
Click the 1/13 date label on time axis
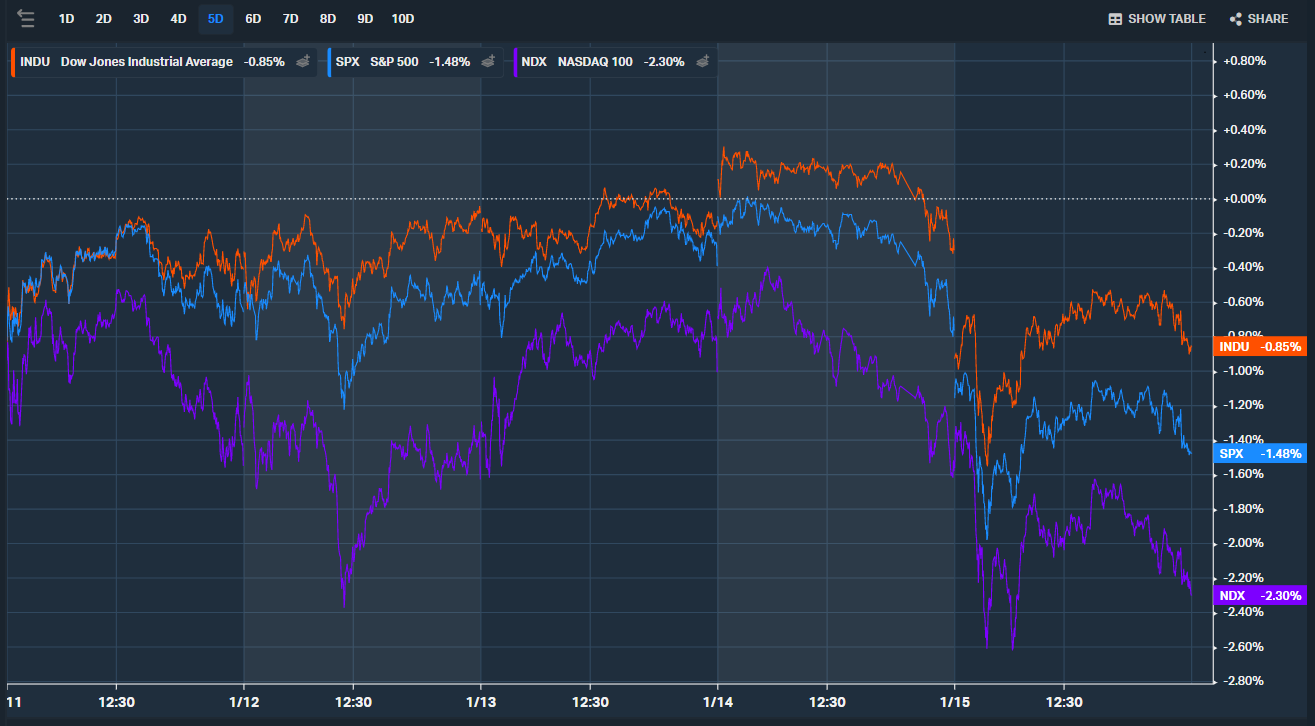(x=481, y=701)
